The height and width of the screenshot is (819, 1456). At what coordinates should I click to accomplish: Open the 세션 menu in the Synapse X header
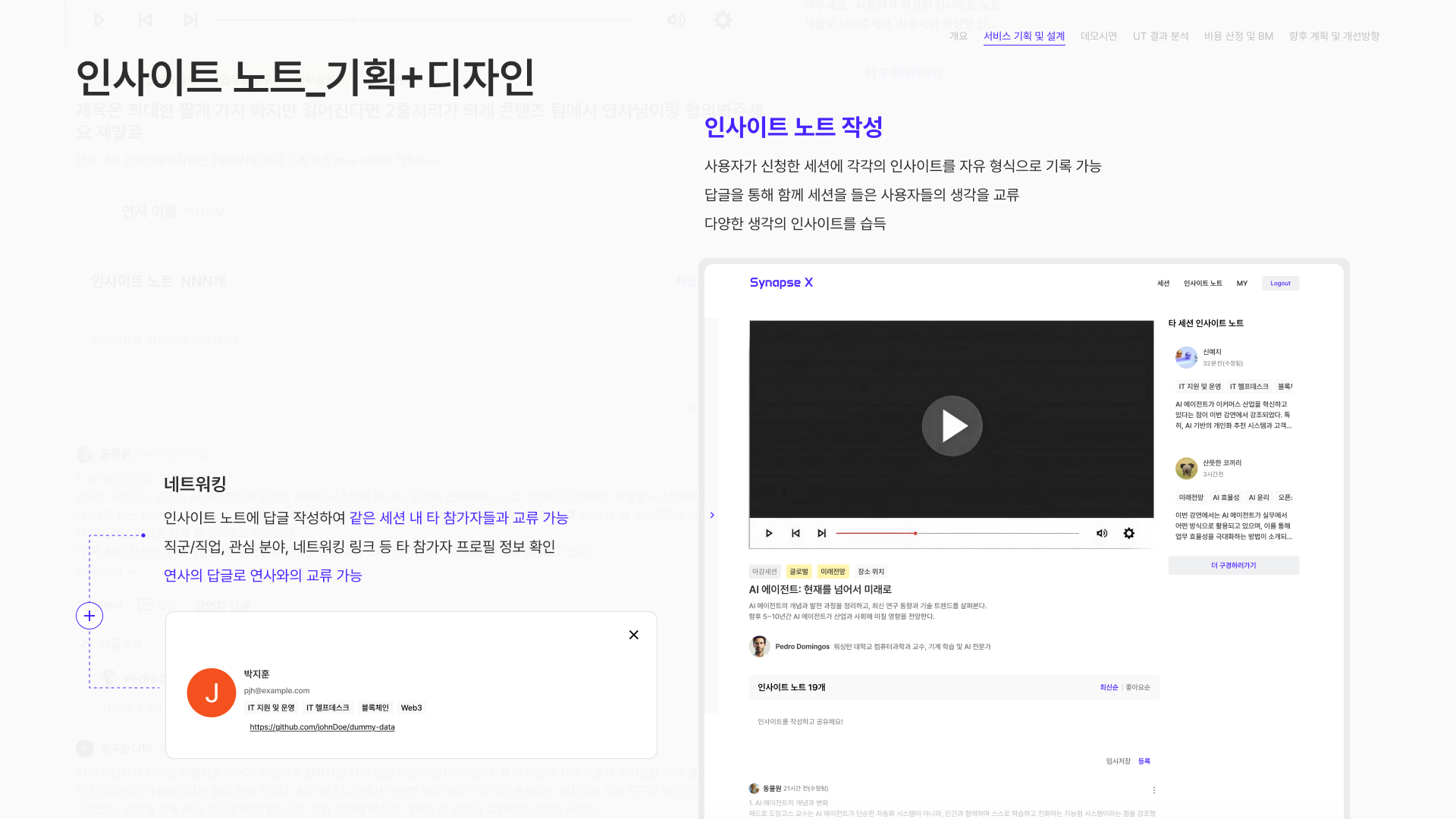pos(1163,284)
